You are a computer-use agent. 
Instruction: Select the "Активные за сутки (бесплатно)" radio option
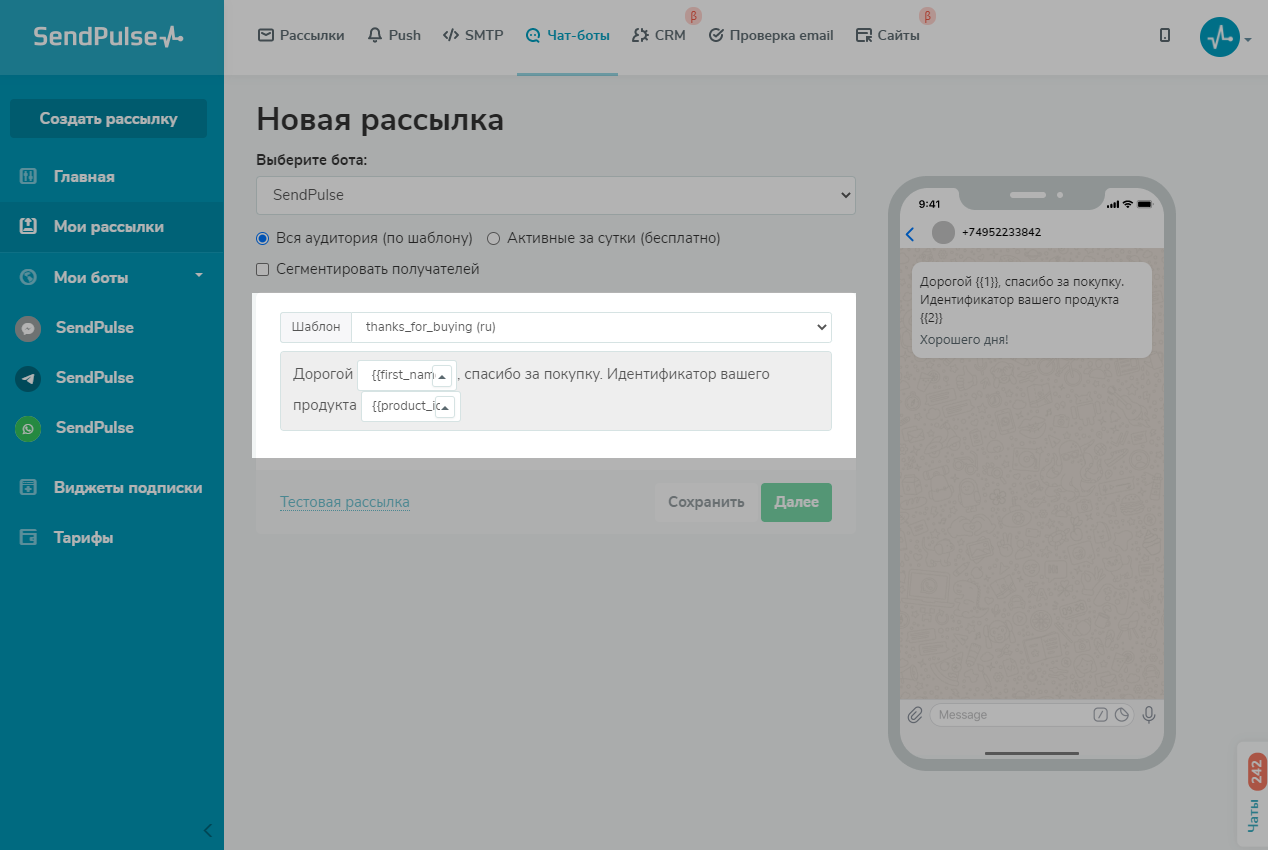[493, 239]
